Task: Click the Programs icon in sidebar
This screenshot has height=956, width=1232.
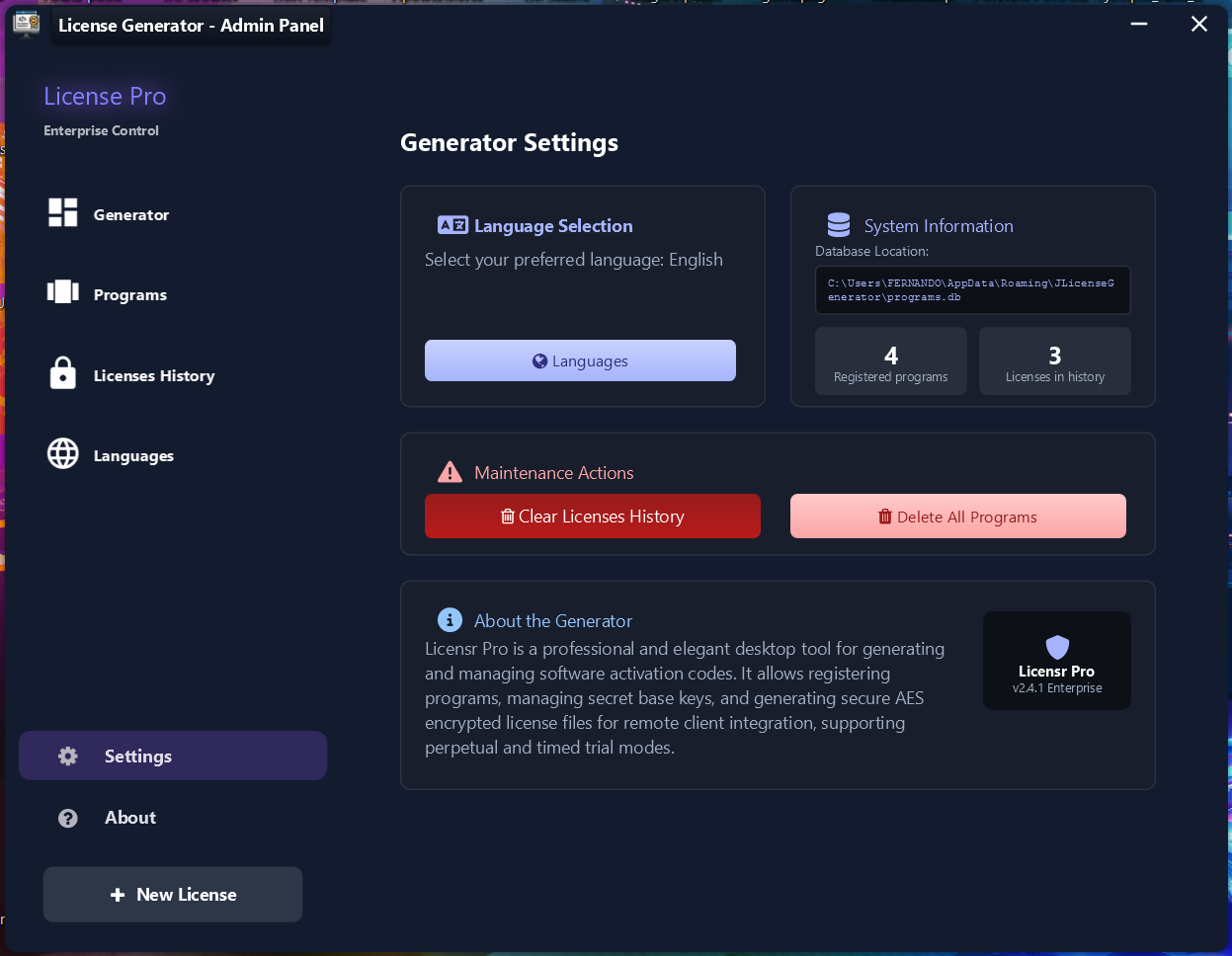Action: (x=63, y=291)
